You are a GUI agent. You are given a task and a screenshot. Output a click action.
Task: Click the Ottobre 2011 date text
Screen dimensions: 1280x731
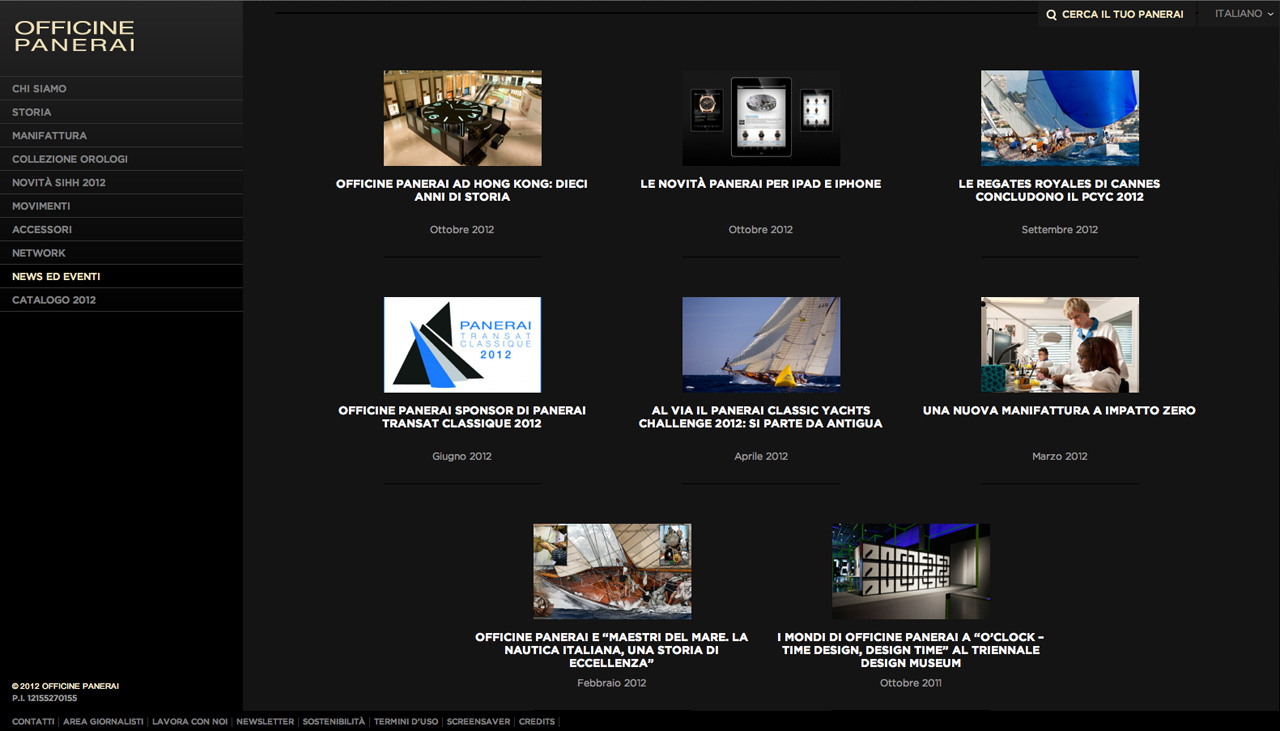(911, 684)
